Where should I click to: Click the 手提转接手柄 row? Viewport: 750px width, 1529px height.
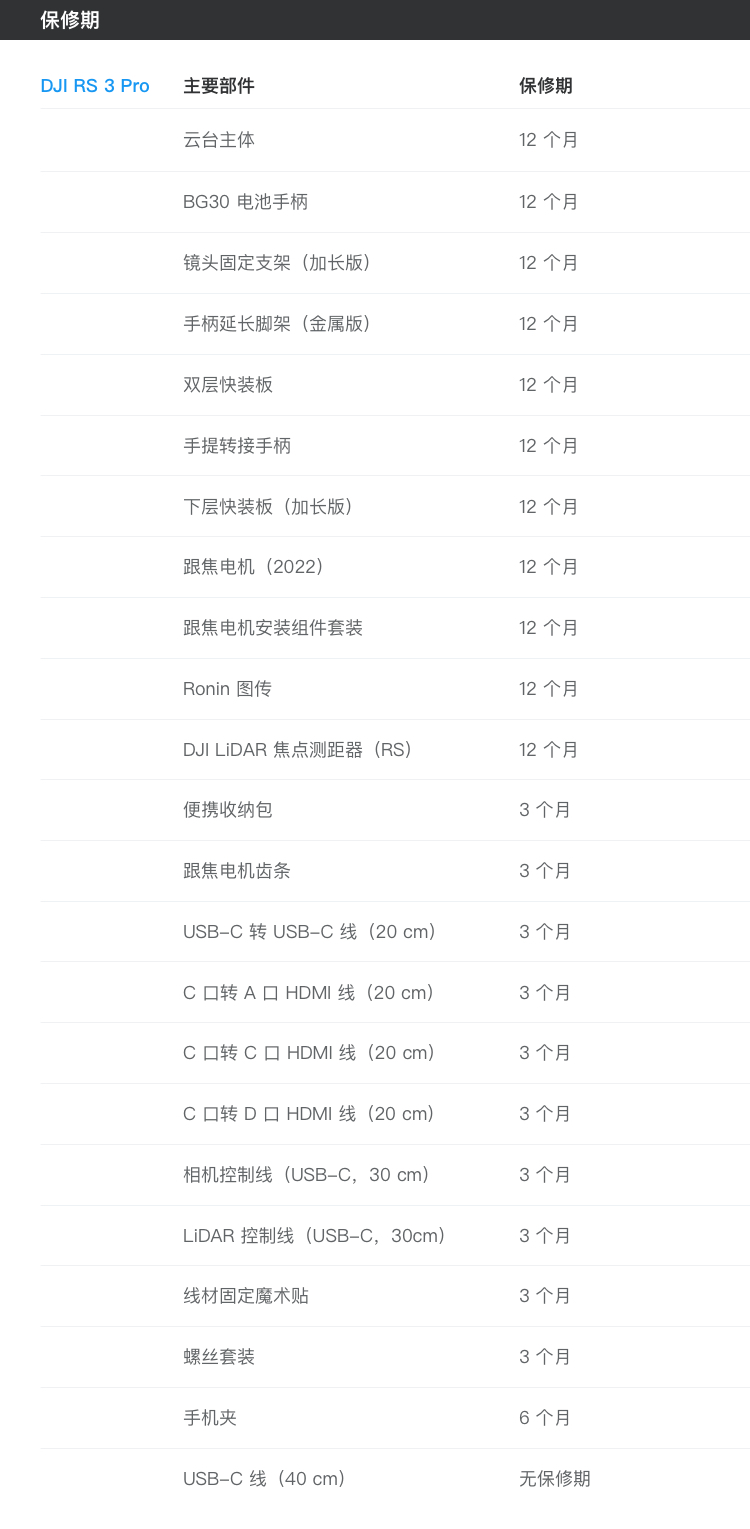coord(237,446)
